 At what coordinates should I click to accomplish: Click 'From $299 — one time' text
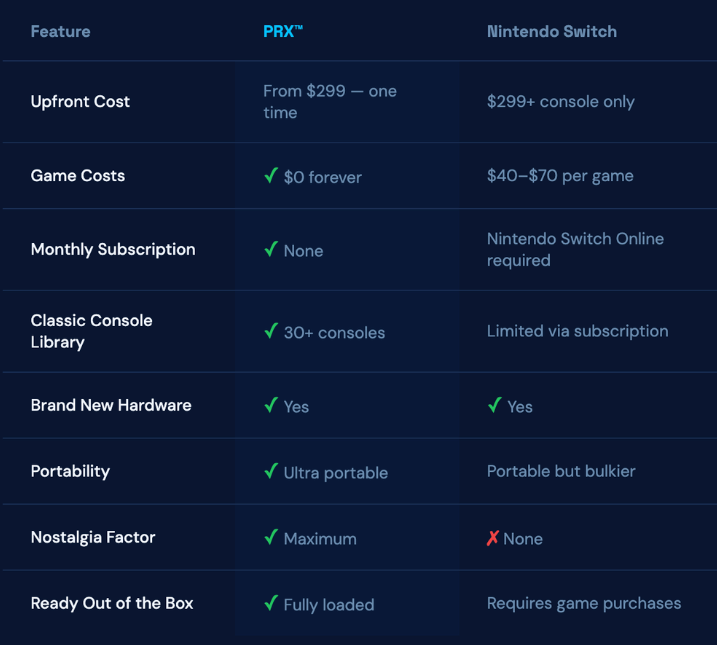(x=329, y=101)
